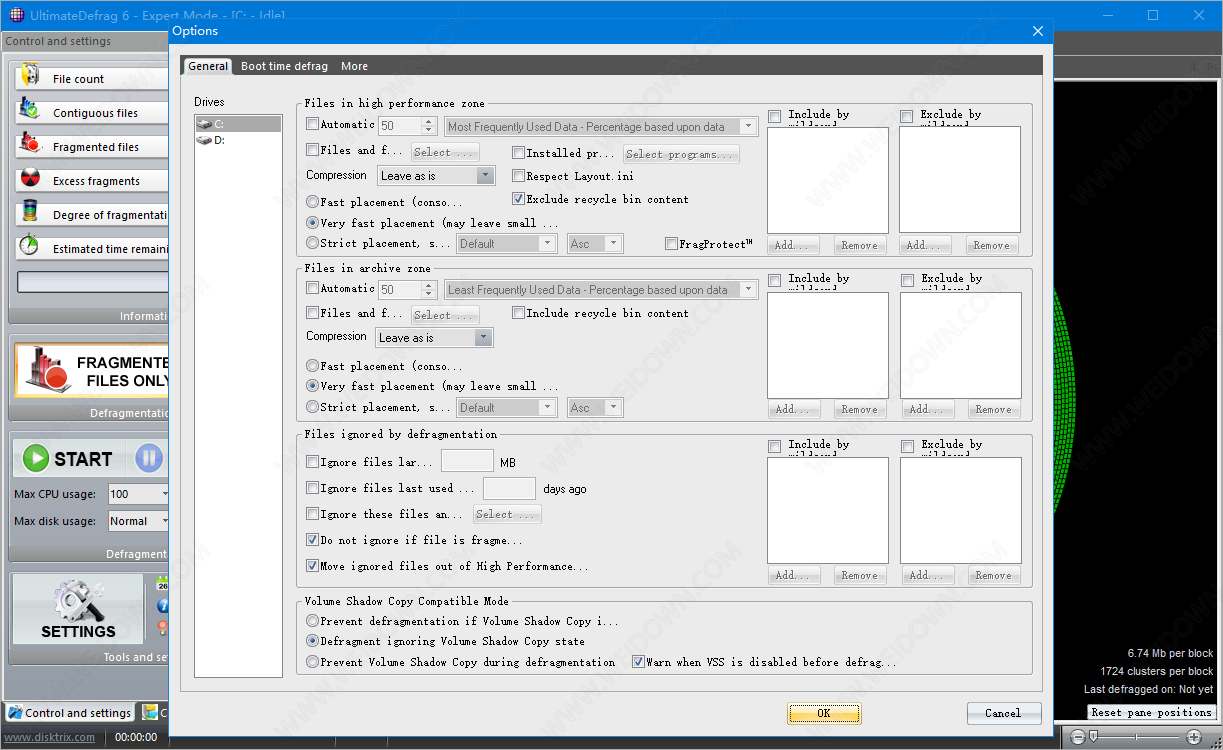This screenshot has height=750, width=1223.
Task: Click the second bottom tab icon beside Control and settings
Action: point(150,712)
